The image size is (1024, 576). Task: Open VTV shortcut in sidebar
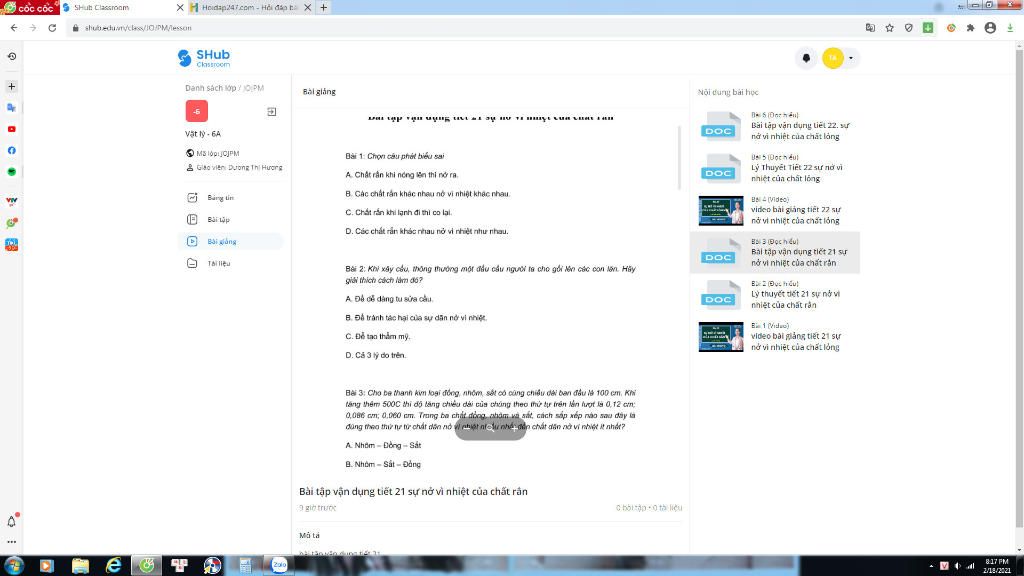12,201
